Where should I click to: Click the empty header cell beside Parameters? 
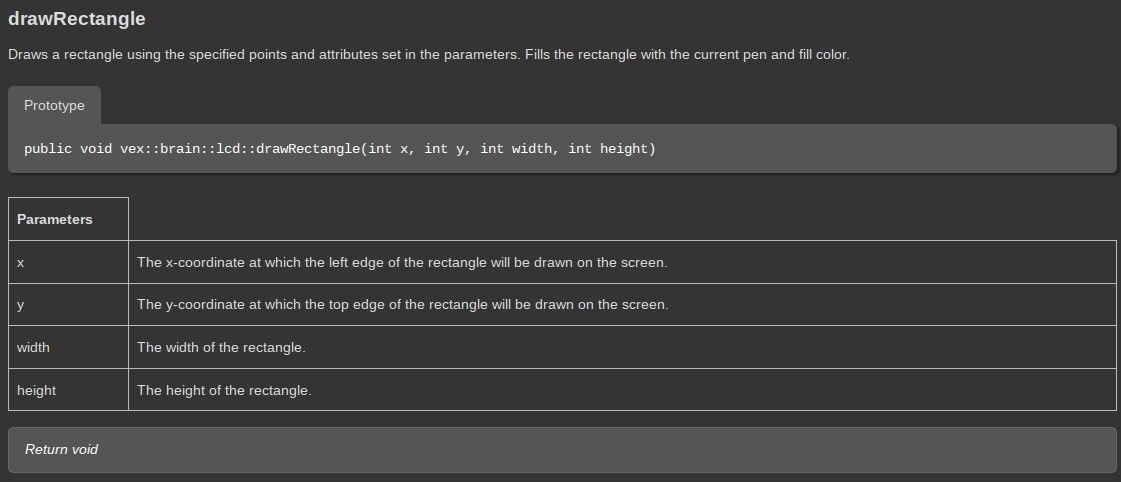click(x=622, y=219)
